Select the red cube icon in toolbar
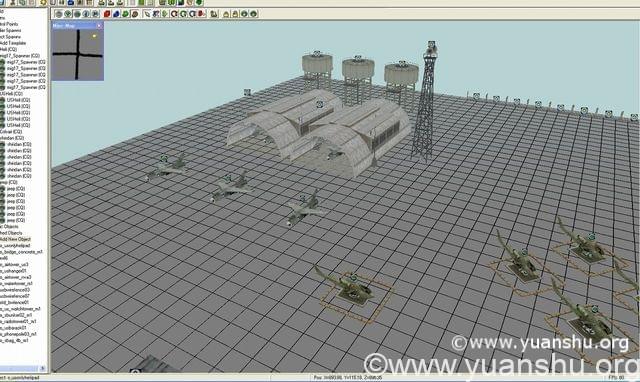 (x=107, y=14)
